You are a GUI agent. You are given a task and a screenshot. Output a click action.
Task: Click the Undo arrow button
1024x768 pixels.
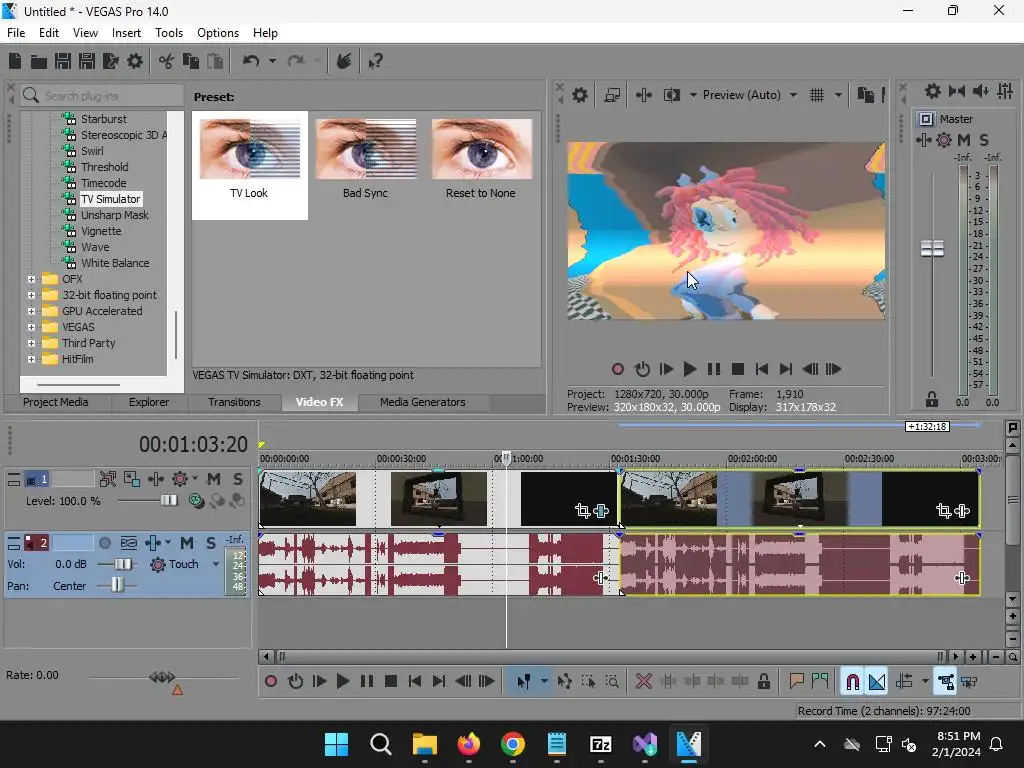[x=251, y=61]
